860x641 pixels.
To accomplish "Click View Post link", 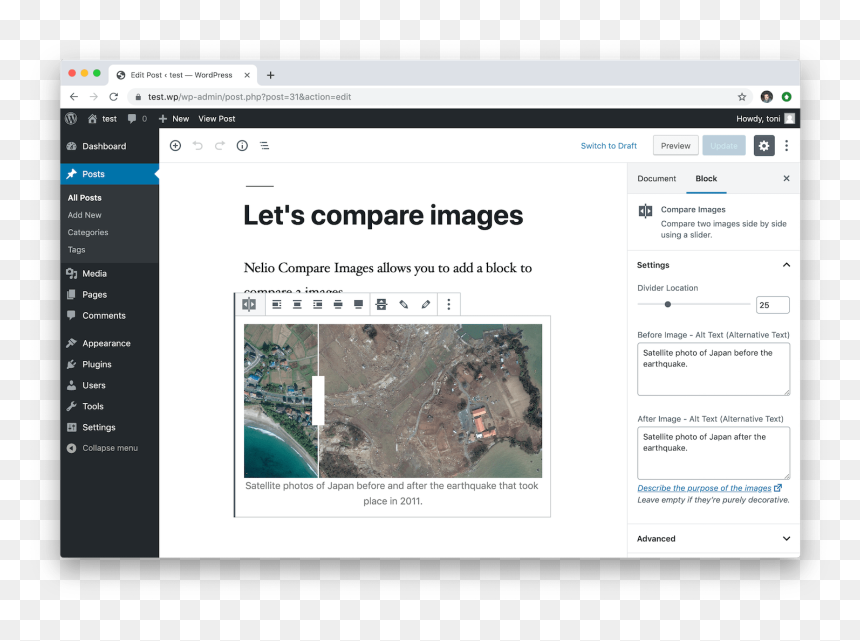I will 217,118.
